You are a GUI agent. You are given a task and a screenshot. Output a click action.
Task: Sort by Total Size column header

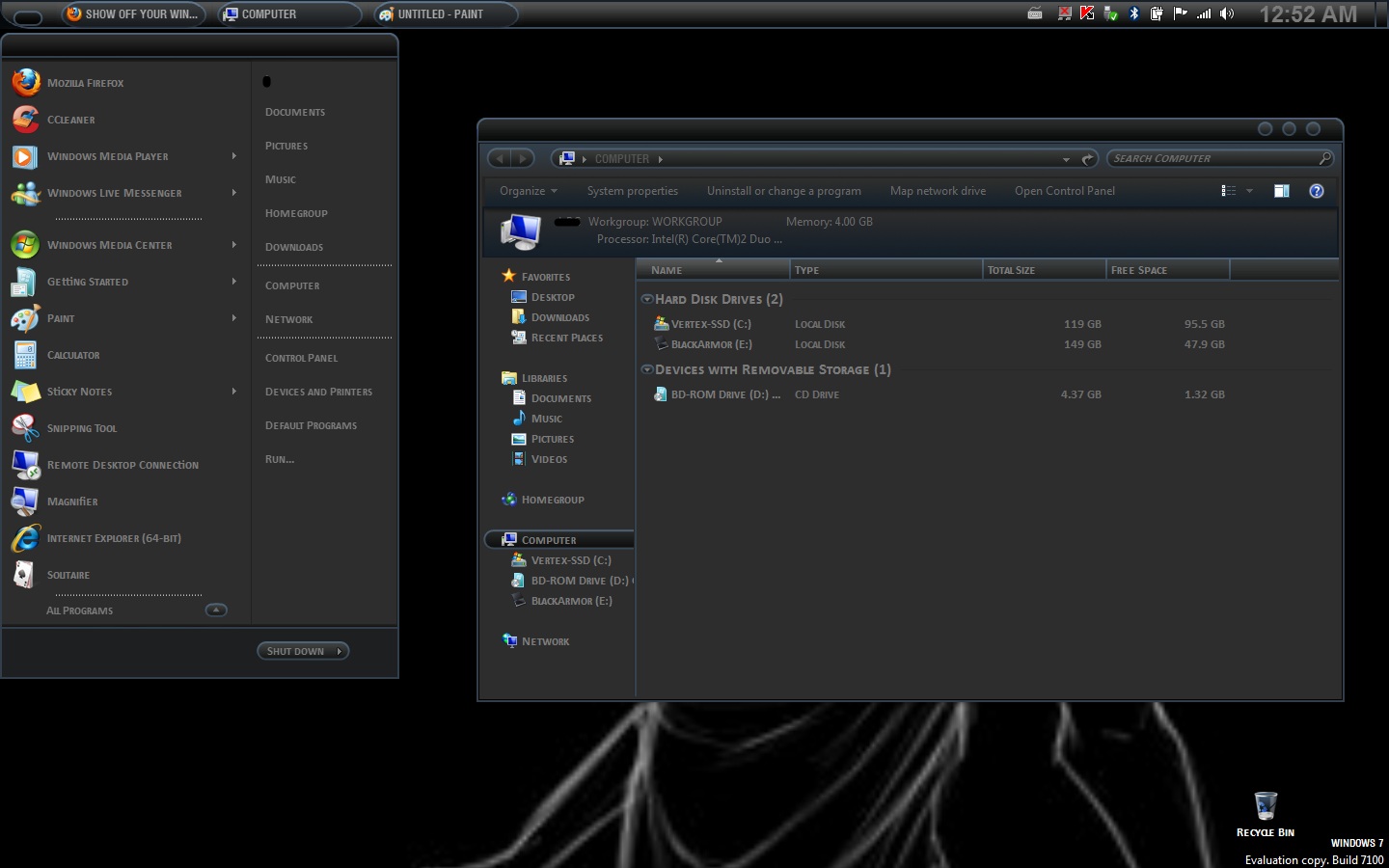[x=1045, y=270]
